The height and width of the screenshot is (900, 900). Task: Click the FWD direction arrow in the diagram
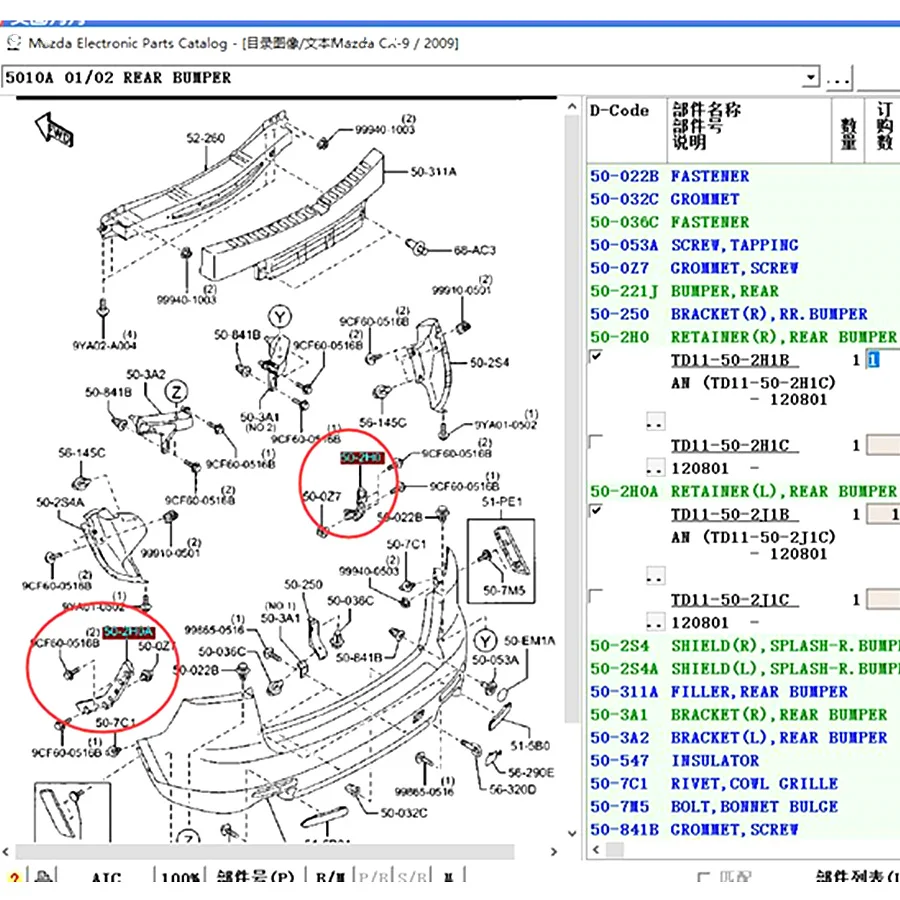pos(54,129)
